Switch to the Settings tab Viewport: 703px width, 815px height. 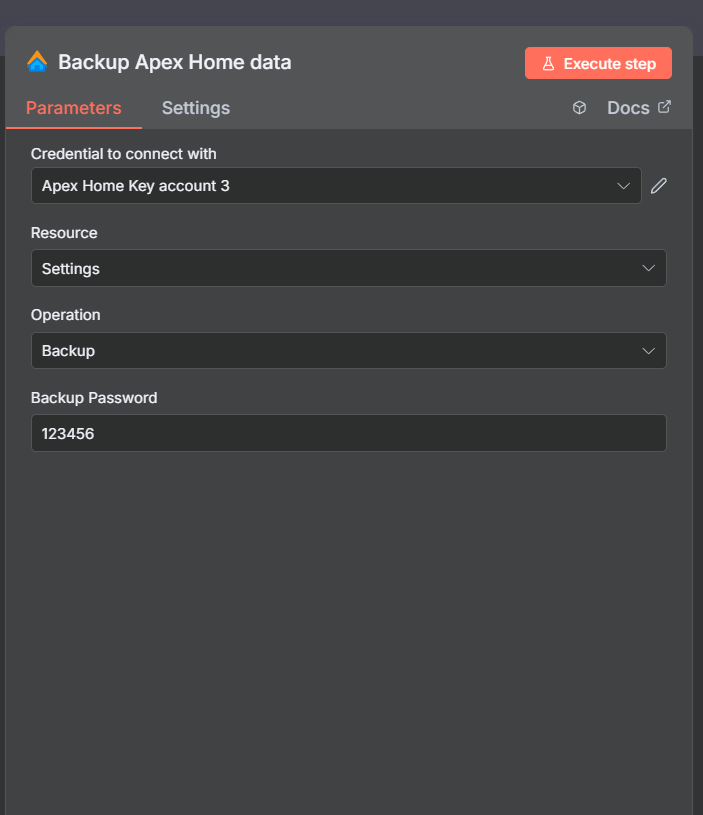tap(195, 108)
